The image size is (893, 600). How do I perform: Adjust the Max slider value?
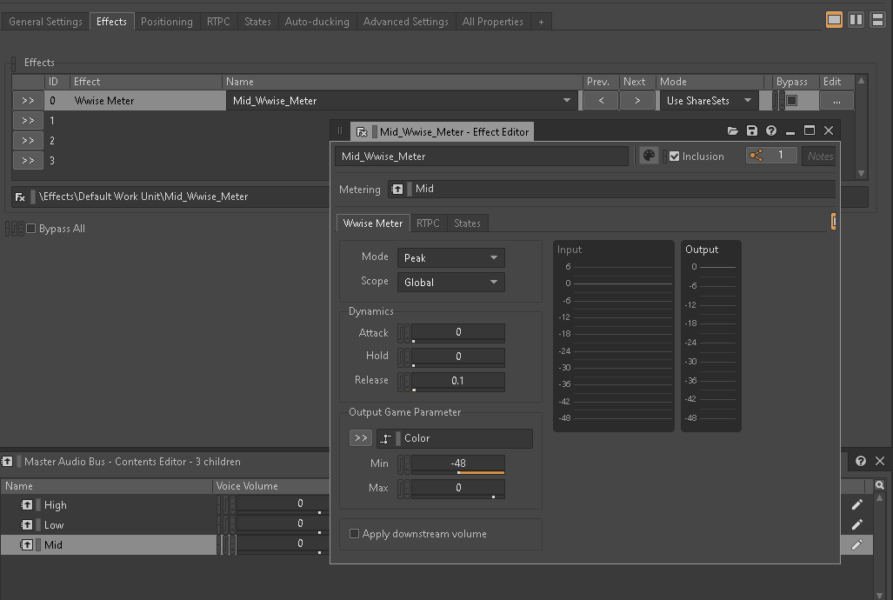[x=458, y=488]
